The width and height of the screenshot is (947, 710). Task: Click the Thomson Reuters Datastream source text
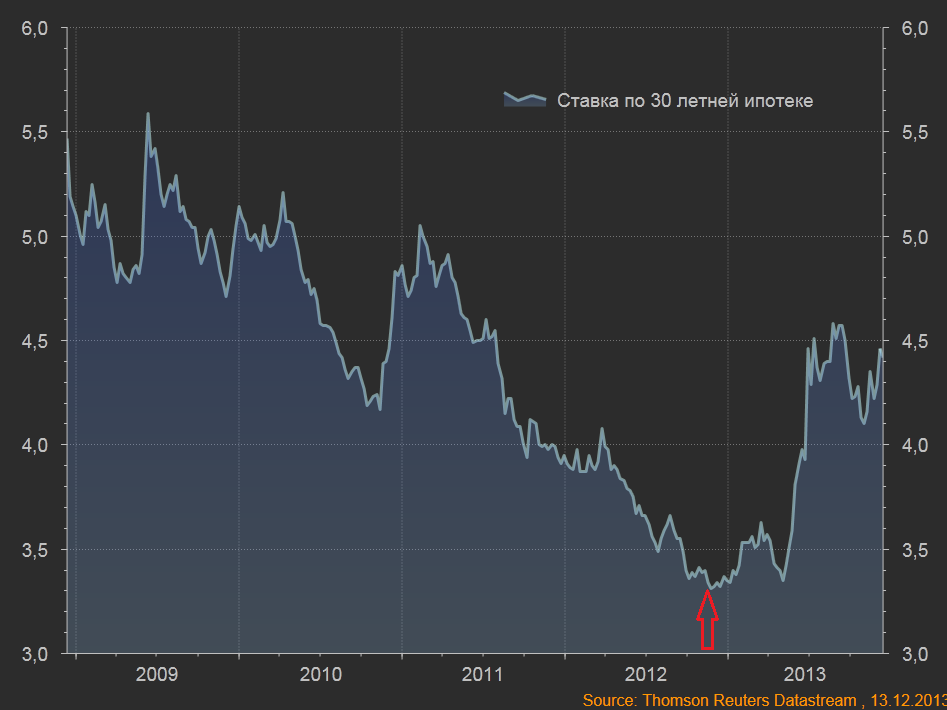765,700
